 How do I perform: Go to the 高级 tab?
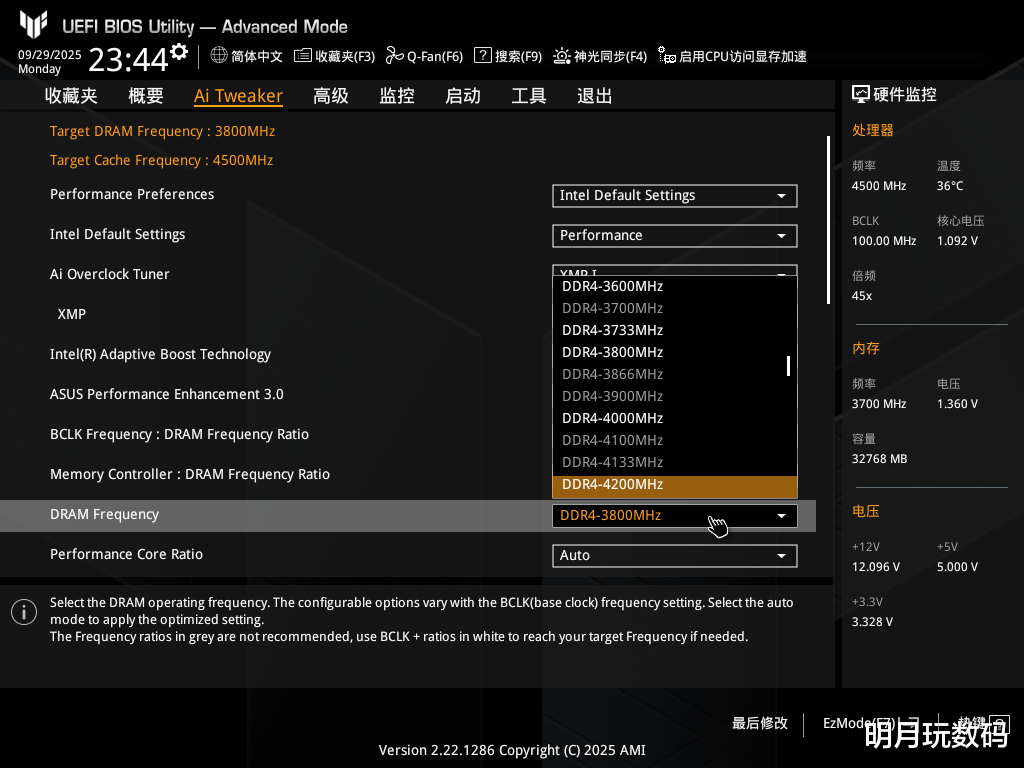(330, 96)
